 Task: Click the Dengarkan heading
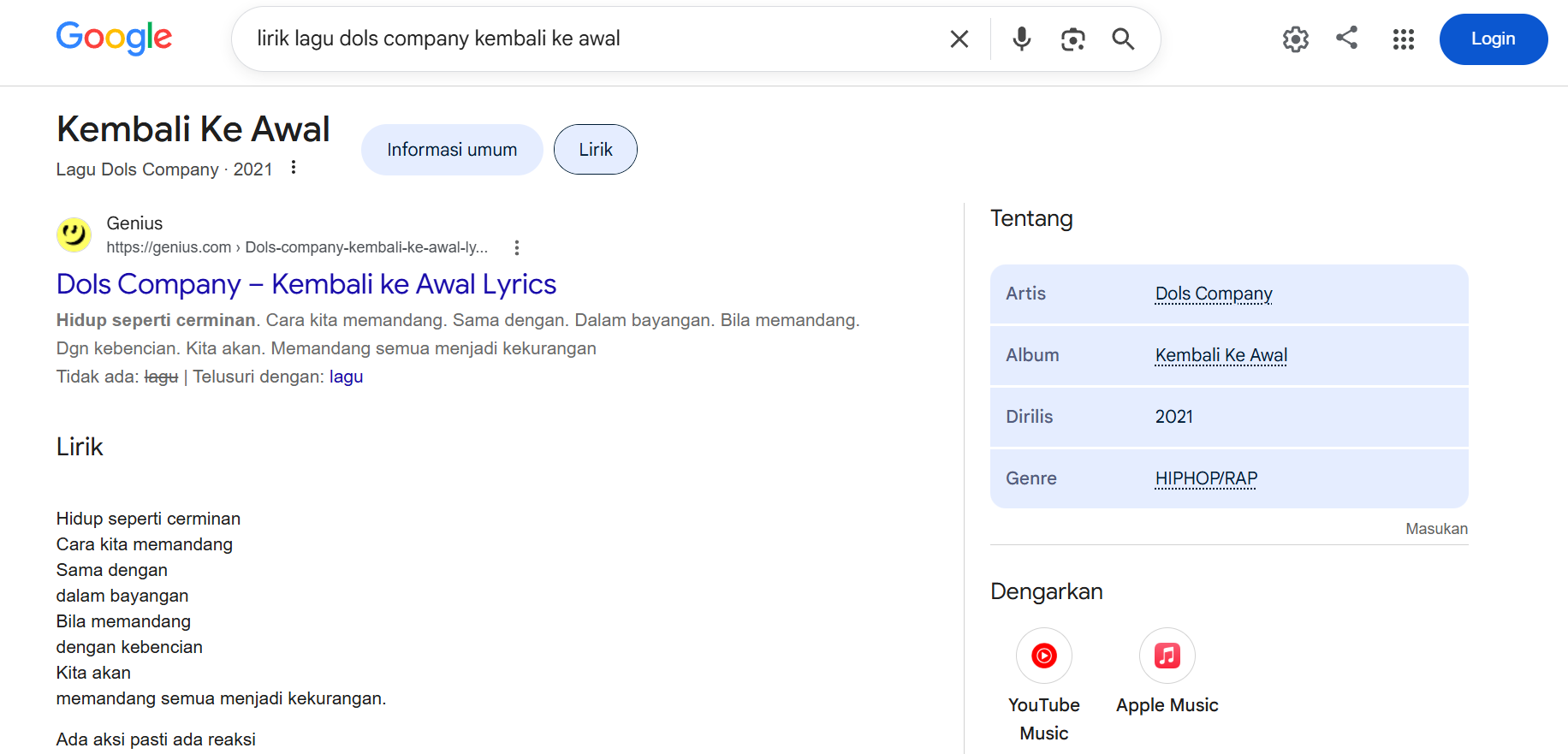coord(1047,591)
